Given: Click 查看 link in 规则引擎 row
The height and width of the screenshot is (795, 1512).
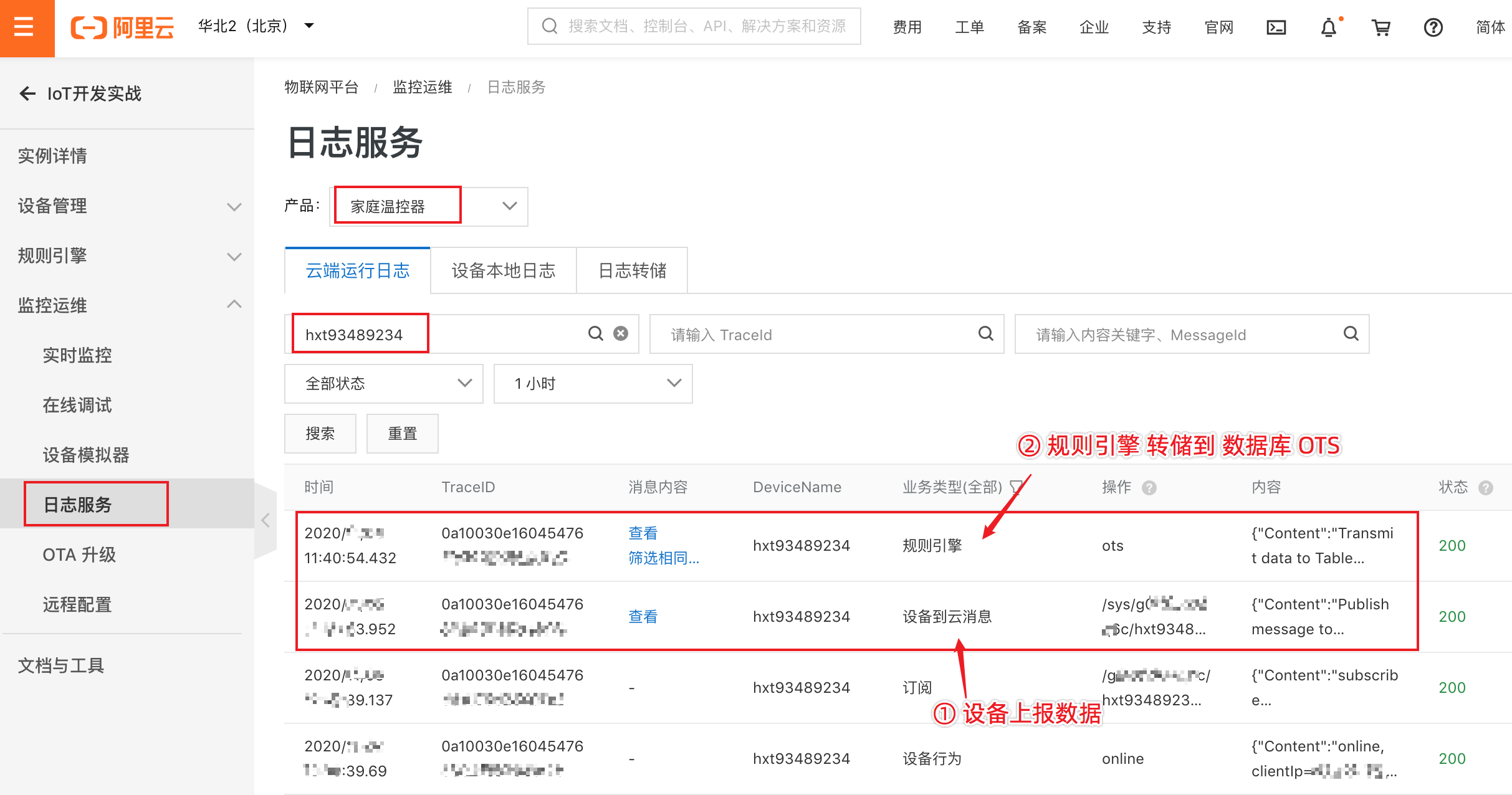Looking at the screenshot, I should [x=643, y=533].
